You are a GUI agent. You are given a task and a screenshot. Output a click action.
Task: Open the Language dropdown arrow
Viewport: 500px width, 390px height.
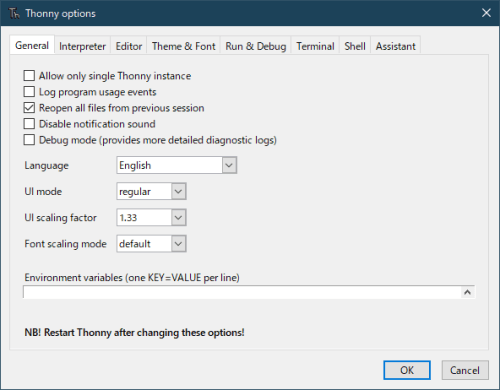[x=229, y=165]
